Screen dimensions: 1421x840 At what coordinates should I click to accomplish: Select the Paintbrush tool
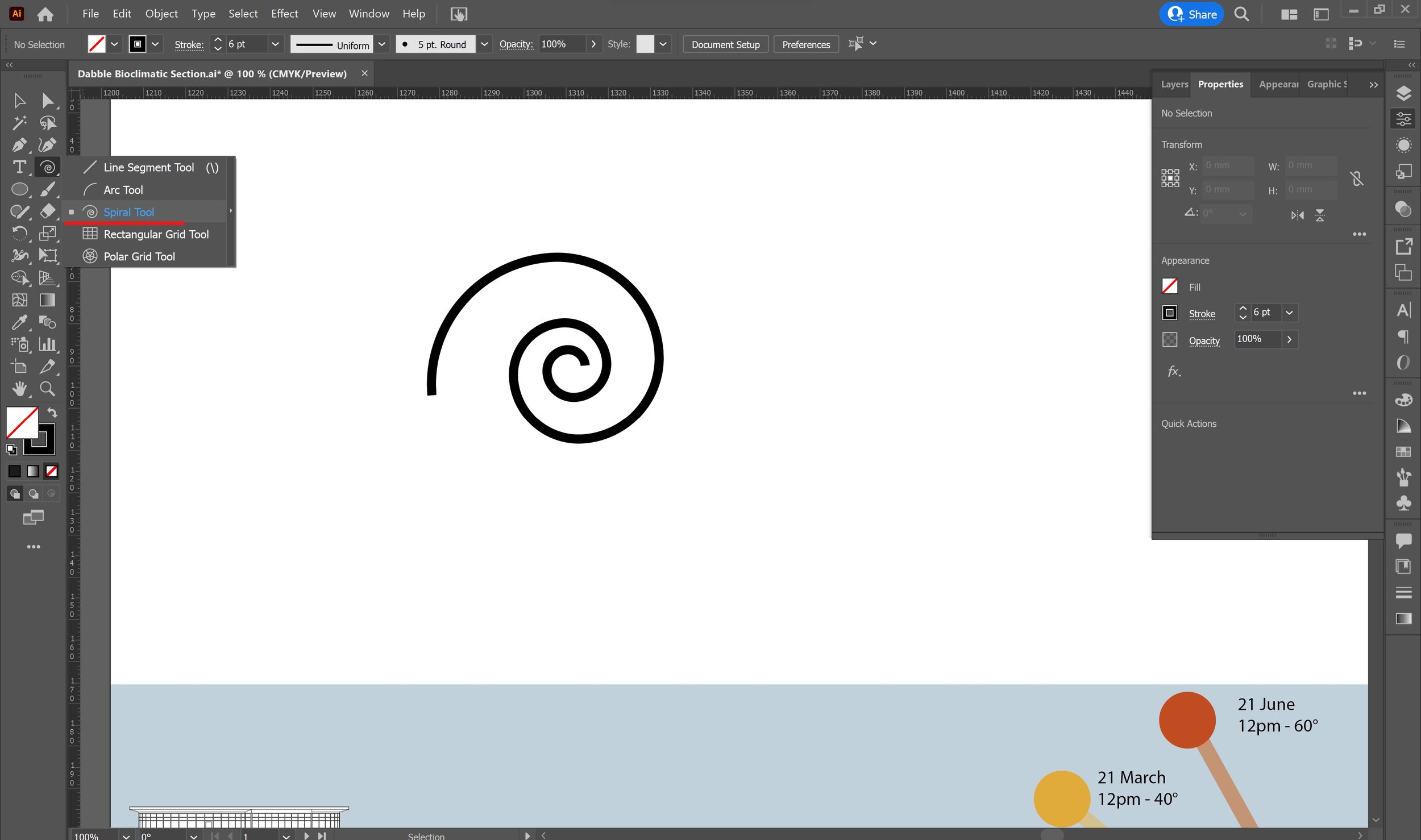(48, 189)
